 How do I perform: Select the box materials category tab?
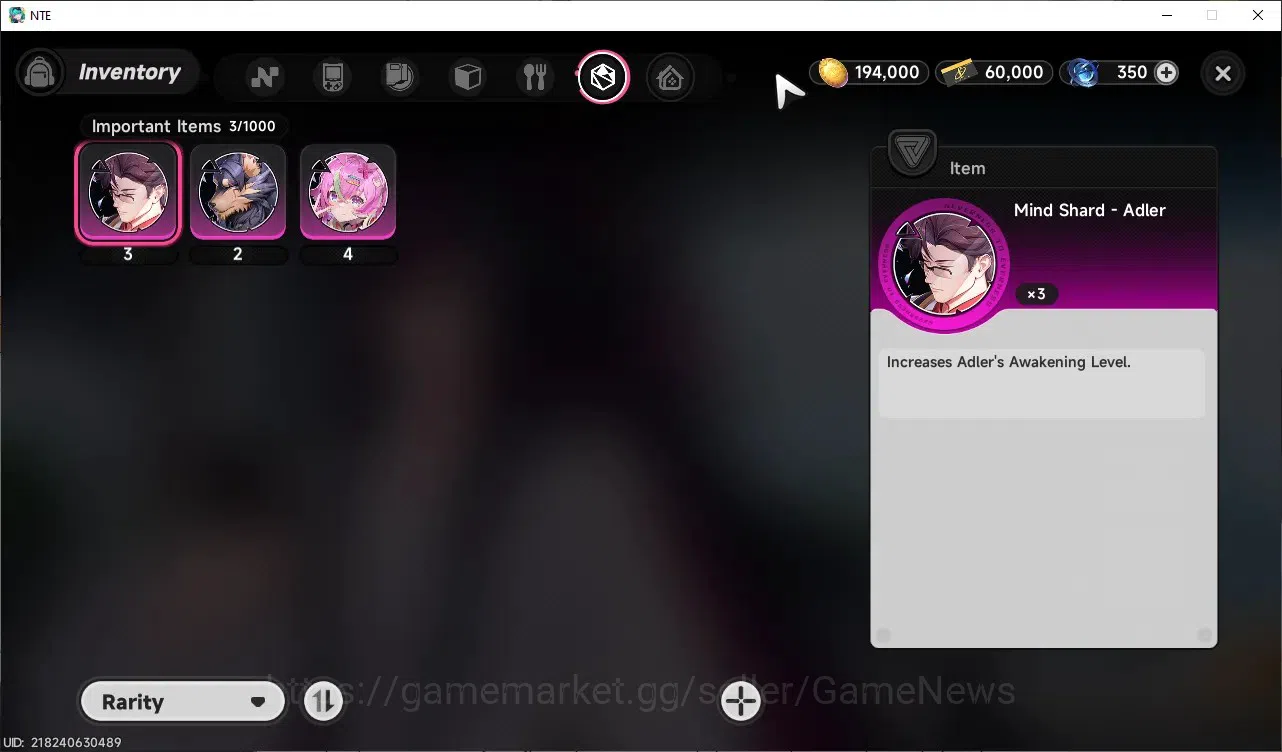[467, 77]
